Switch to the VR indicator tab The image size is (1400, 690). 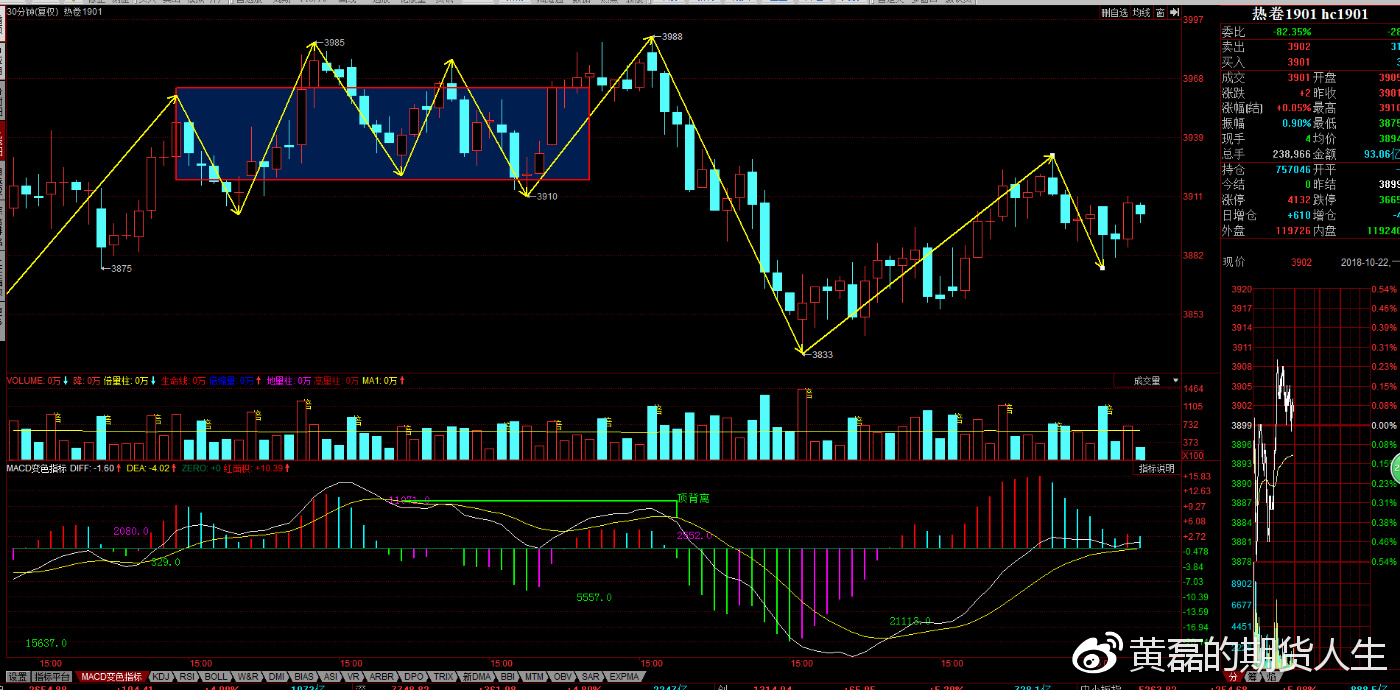(x=353, y=677)
